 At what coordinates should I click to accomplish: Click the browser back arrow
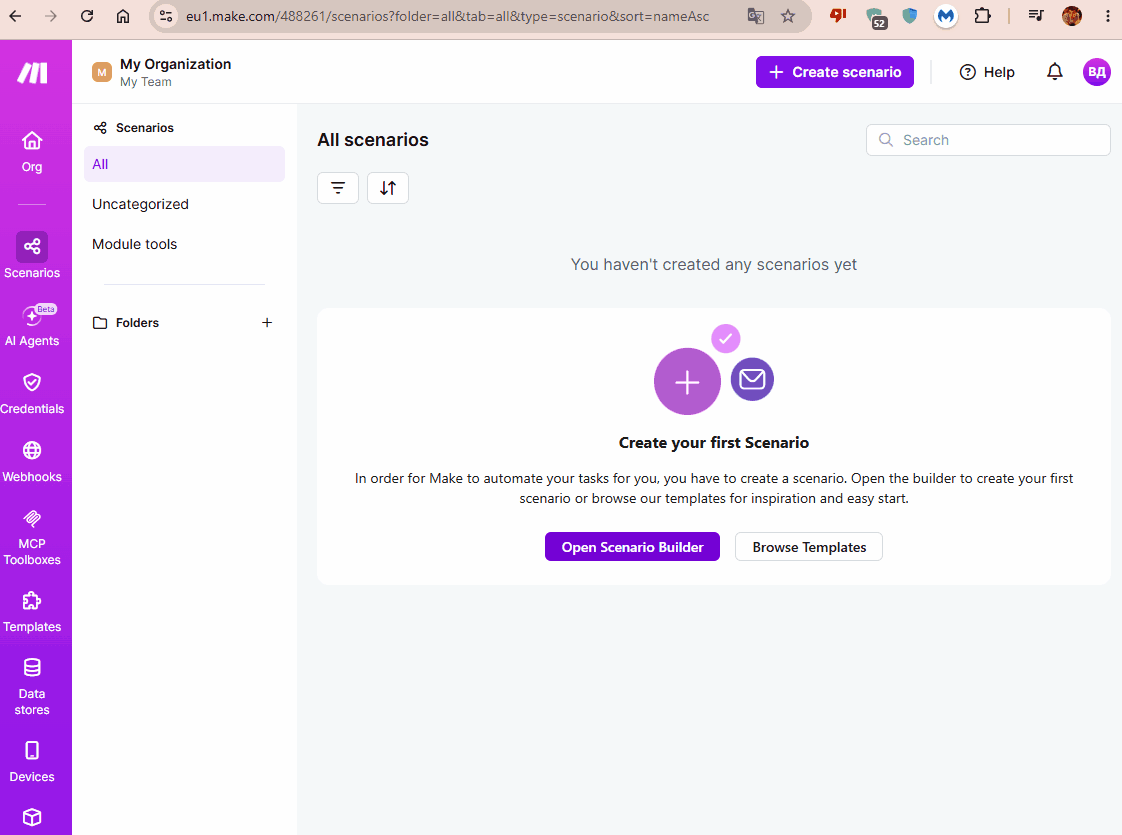[15, 16]
